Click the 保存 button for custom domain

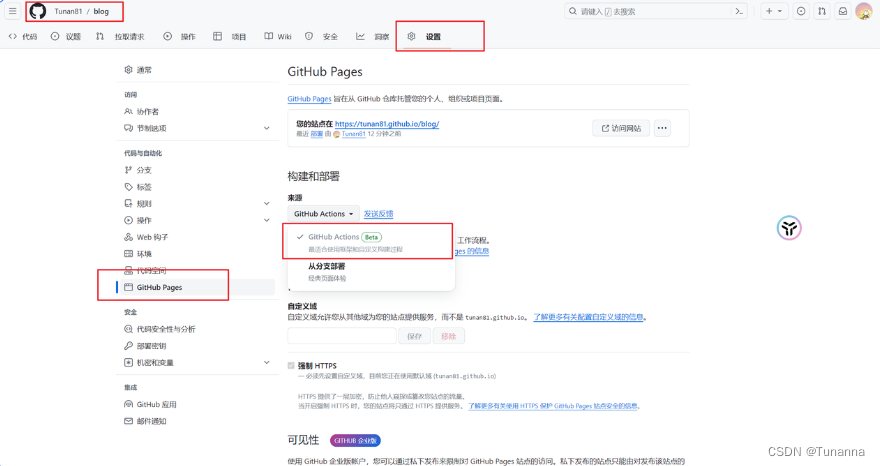[414, 336]
